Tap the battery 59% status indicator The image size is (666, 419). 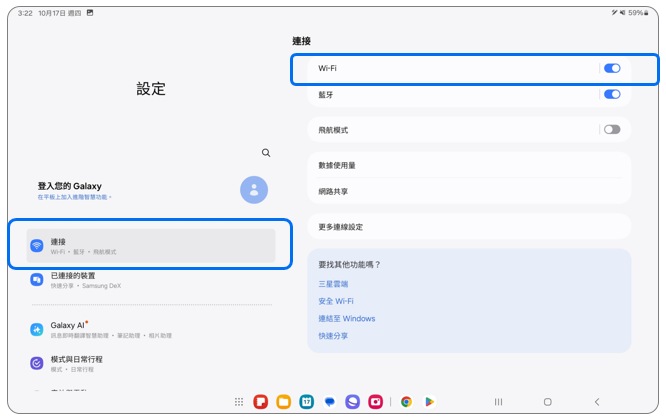pos(638,13)
